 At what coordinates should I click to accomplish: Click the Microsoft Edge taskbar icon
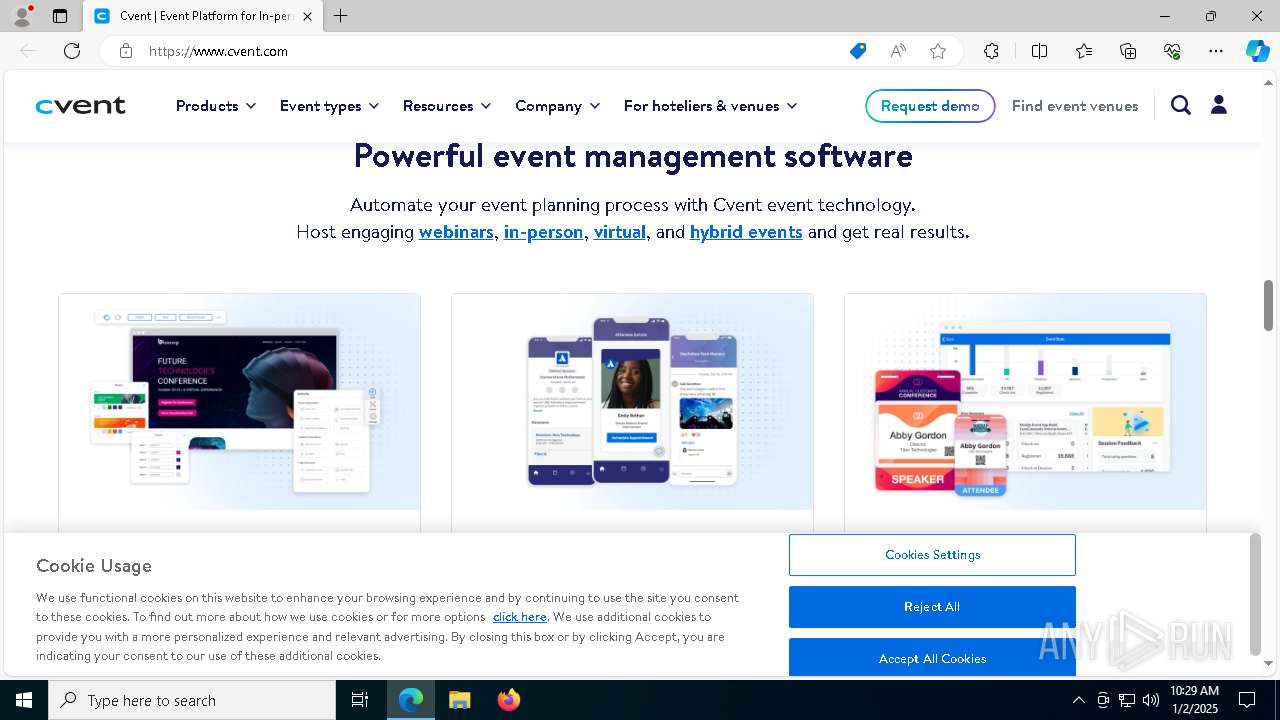point(411,700)
